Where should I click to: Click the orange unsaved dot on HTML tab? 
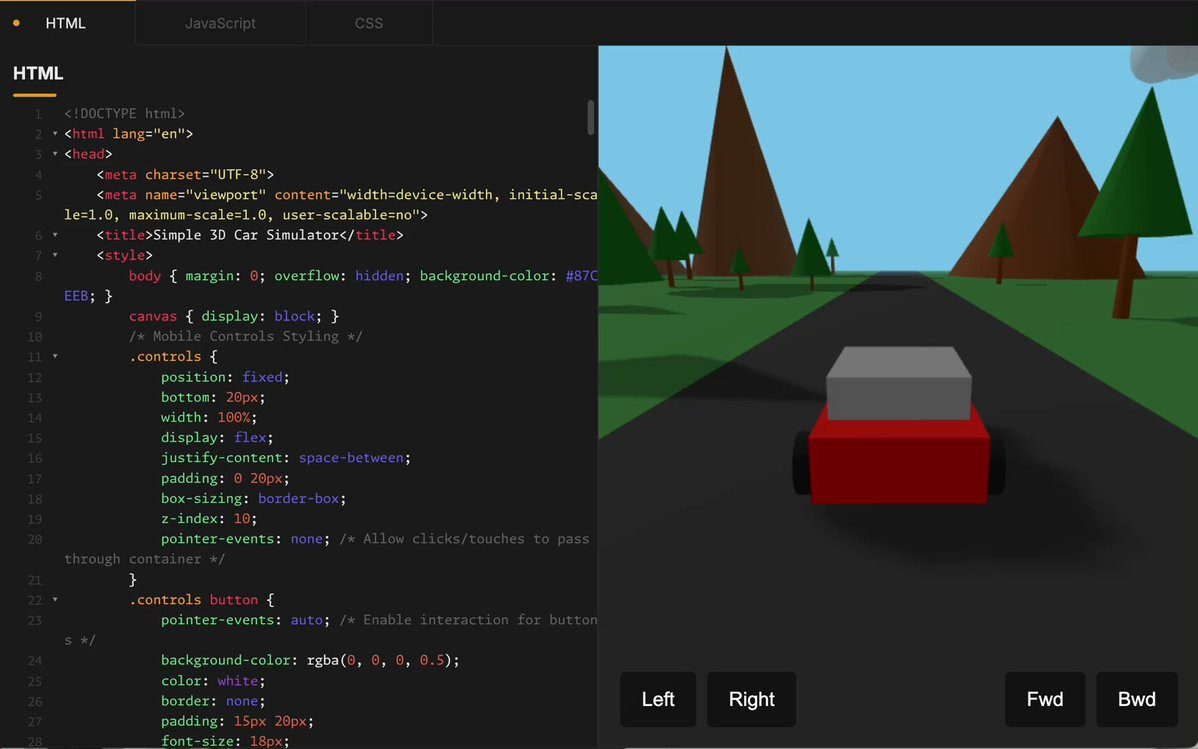click(x=16, y=23)
